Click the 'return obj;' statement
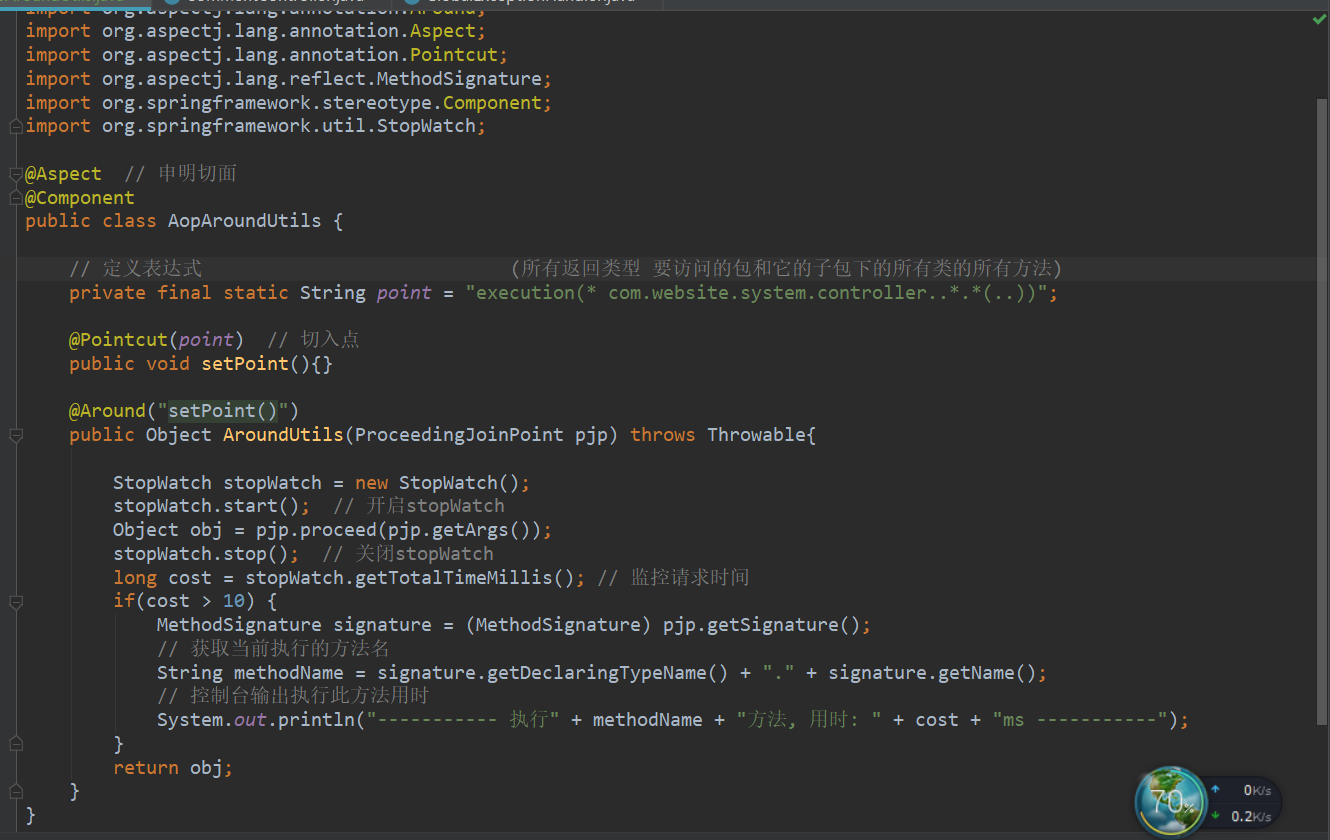This screenshot has width=1330, height=840. point(173,768)
